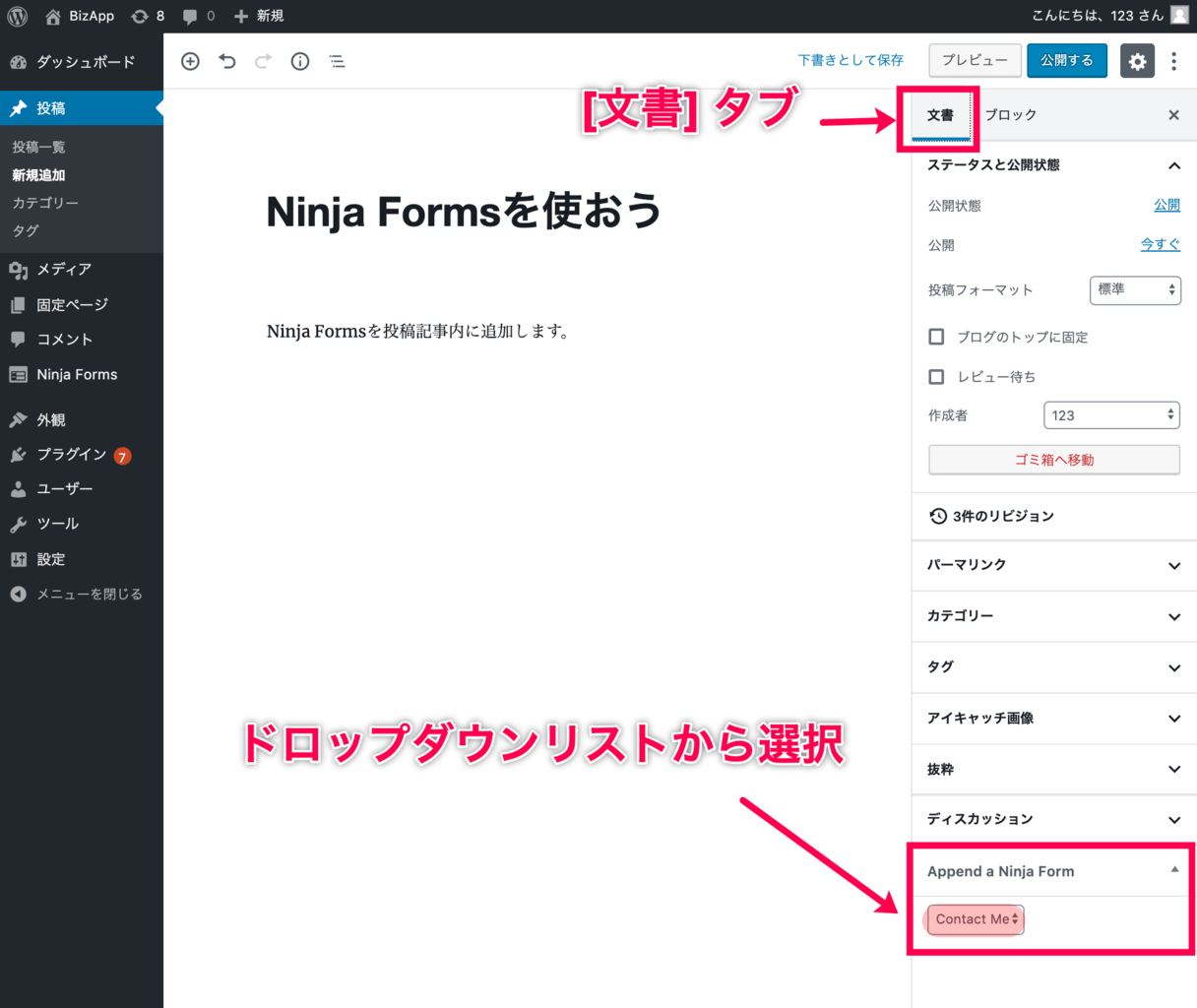Check レビュー待ち checkbox
The image size is (1197, 1008).
pos(936,377)
